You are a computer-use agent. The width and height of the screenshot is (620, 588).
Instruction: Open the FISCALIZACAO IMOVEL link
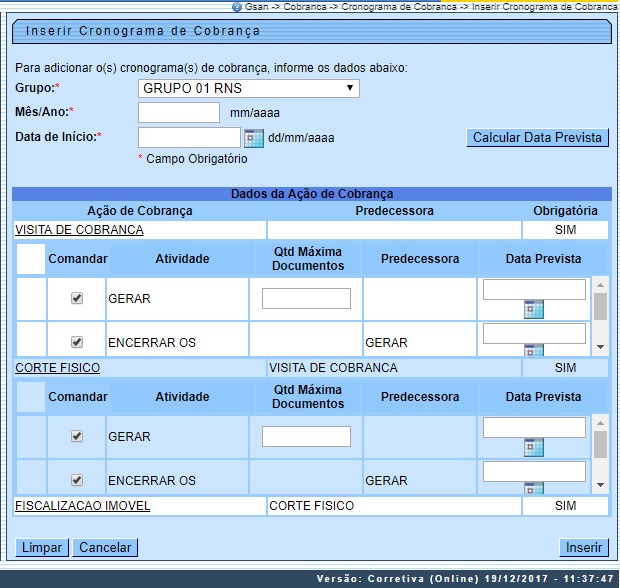tap(83, 506)
